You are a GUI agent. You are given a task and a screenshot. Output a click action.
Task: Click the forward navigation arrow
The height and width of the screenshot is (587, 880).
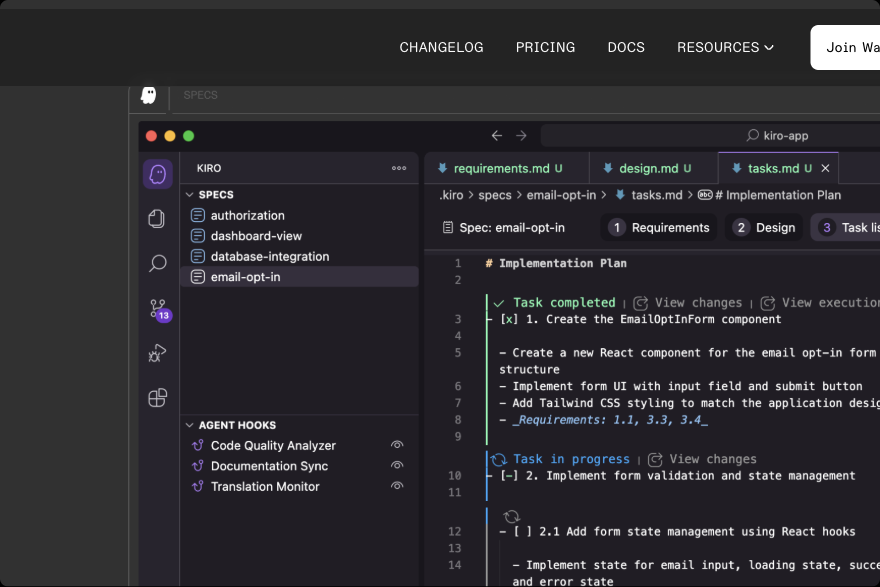[x=521, y=135]
